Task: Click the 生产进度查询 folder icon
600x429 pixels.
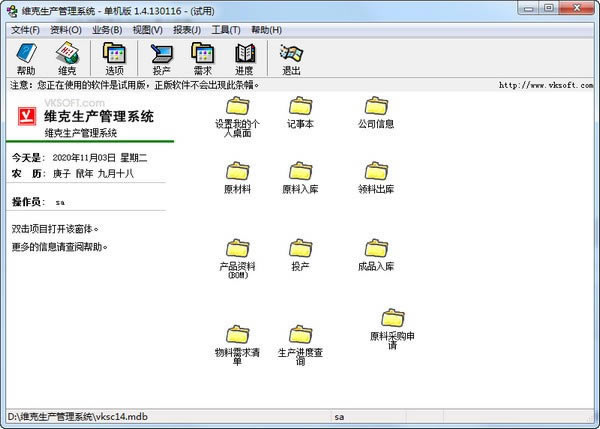Action: (300, 336)
